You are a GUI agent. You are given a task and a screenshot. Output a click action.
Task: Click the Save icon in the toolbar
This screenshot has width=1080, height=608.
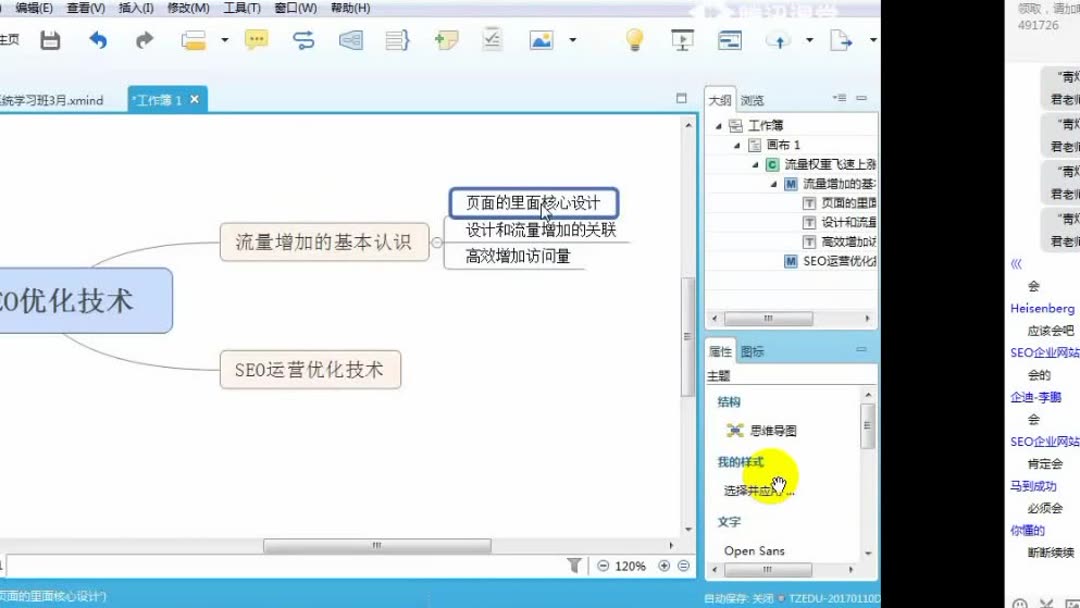pyautogui.click(x=49, y=41)
